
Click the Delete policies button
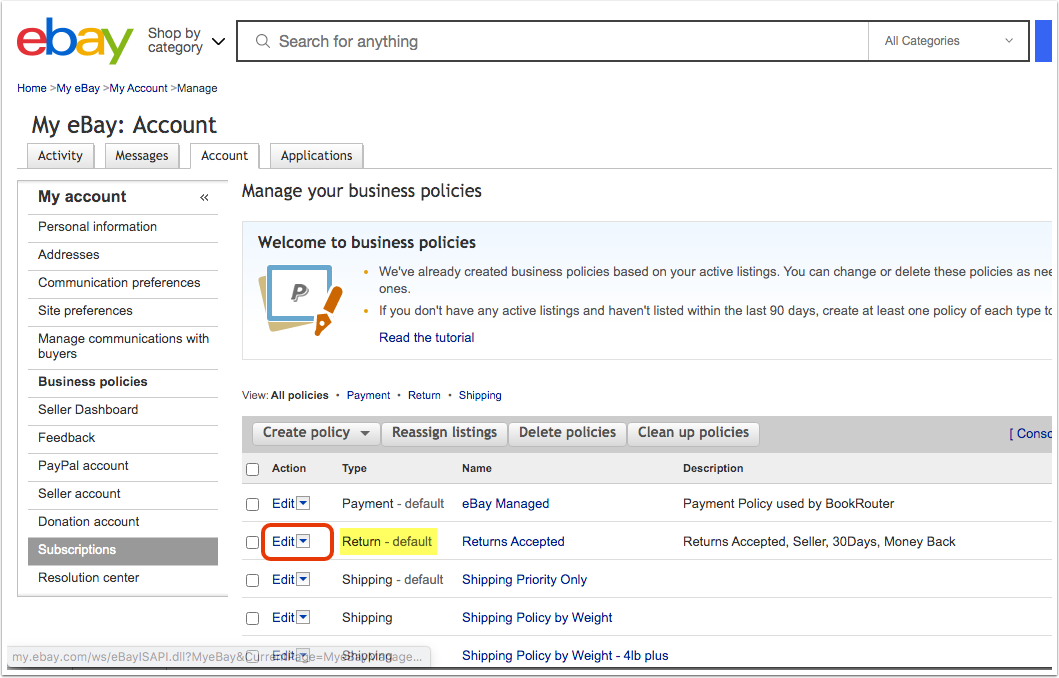point(567,433)
